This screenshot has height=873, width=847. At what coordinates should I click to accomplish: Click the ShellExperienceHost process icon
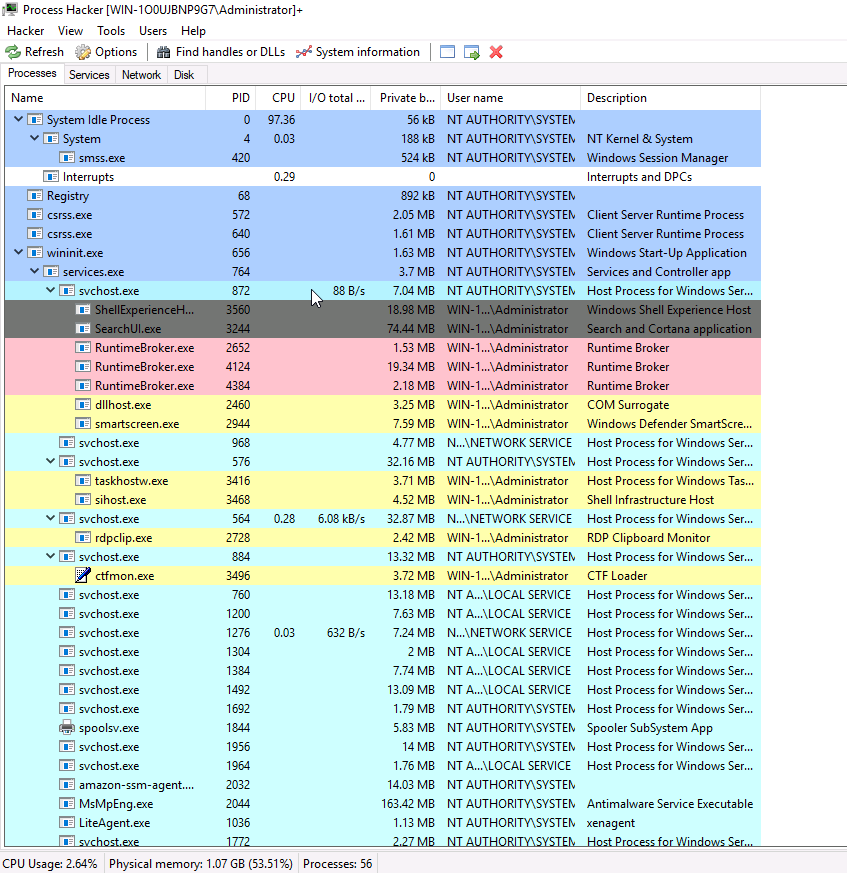83,310
